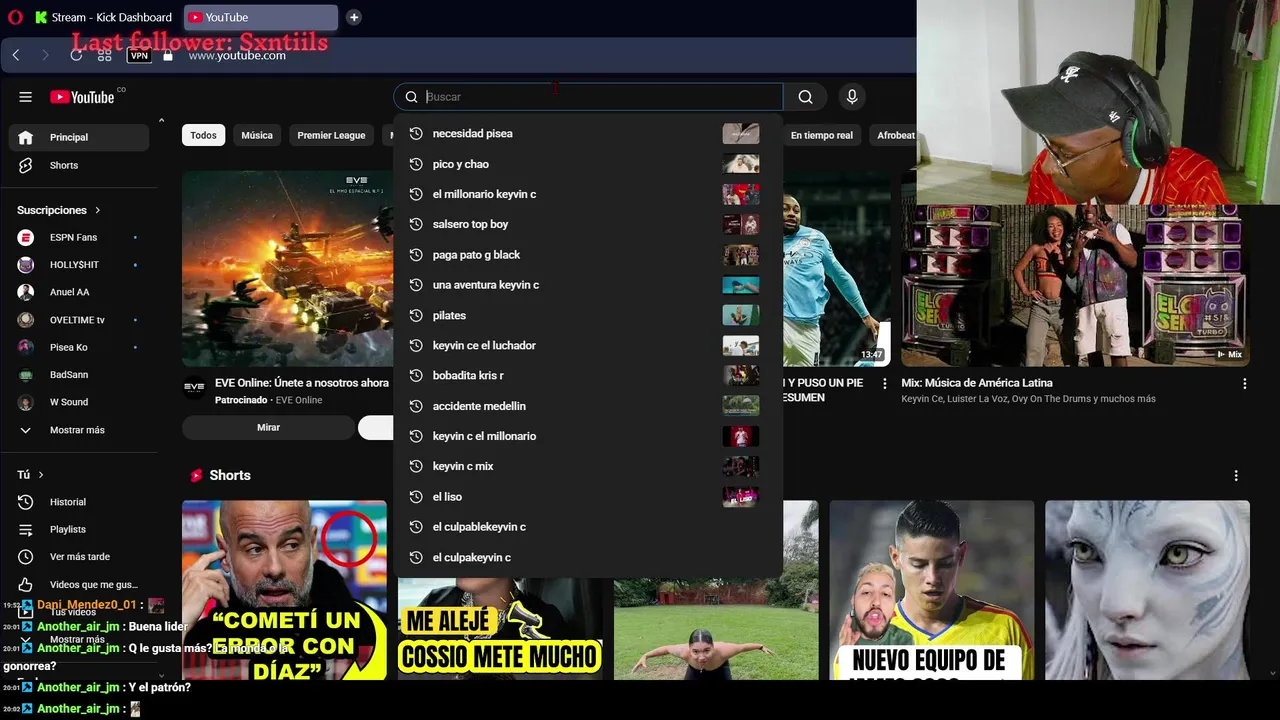Open Anuel AA channel subscription
Image resolution: width=1280 pixels, height=720 pixels.
(79, 292)
